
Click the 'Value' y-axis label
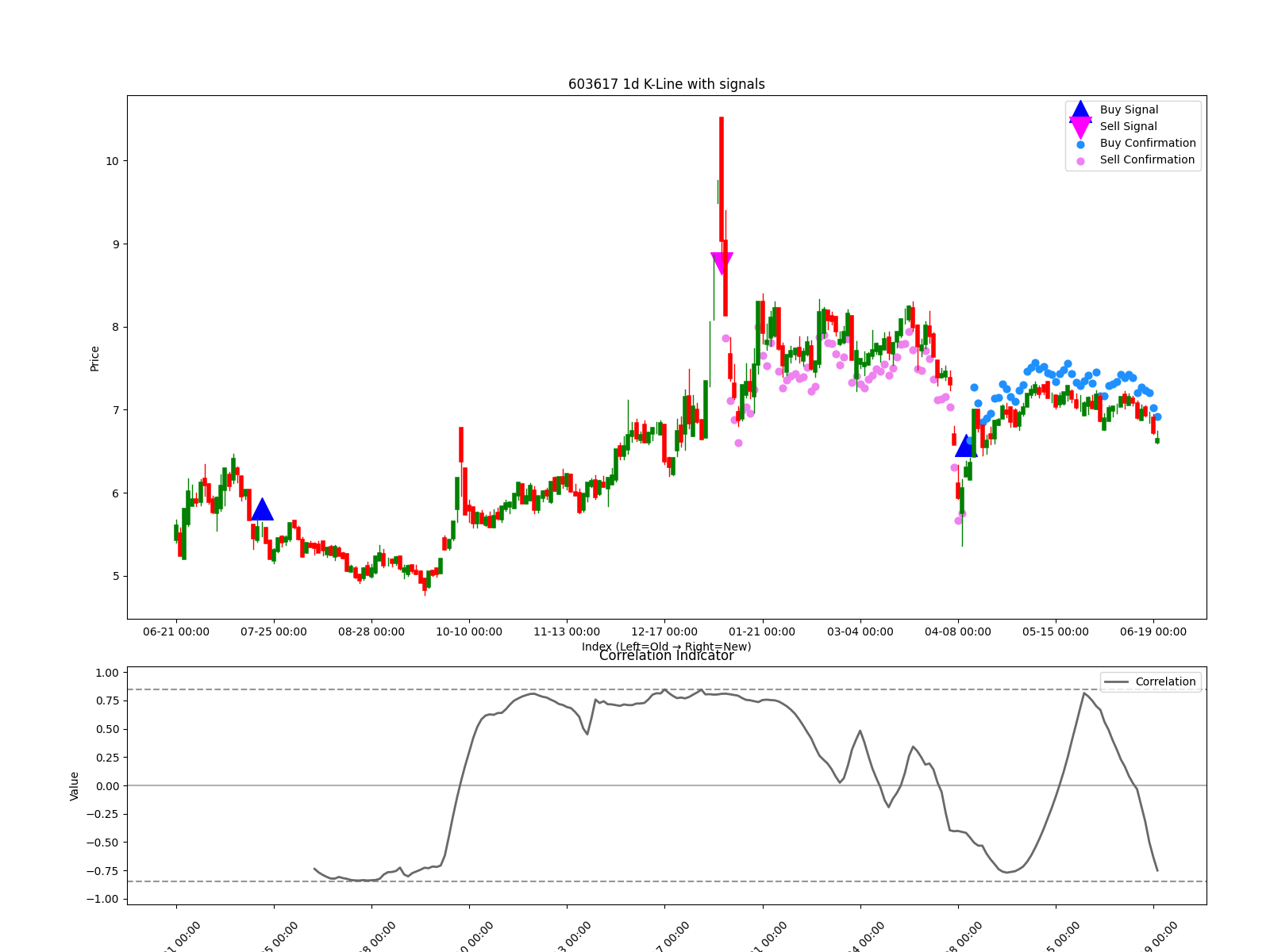pyautogui.click(x=74, y=786)
